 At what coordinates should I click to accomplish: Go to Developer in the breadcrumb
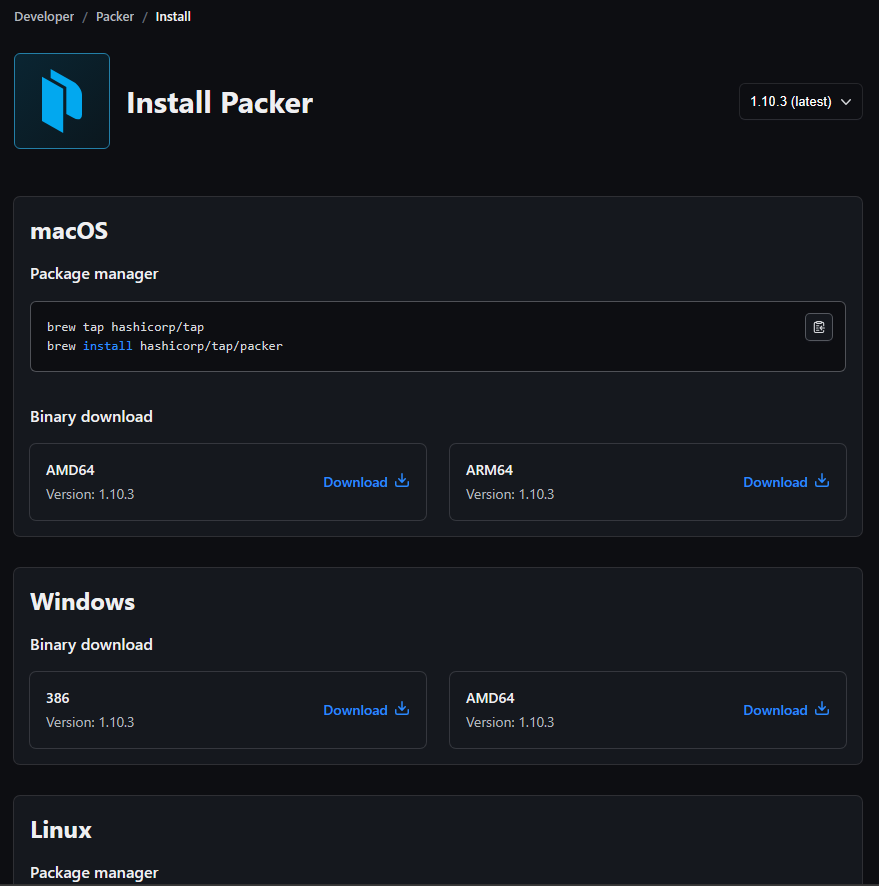click(x=46, y=17)
